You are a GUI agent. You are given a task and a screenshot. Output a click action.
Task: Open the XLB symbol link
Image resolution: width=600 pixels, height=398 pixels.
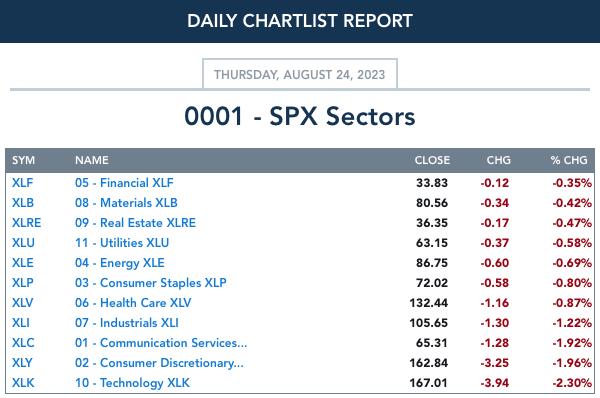23,203
